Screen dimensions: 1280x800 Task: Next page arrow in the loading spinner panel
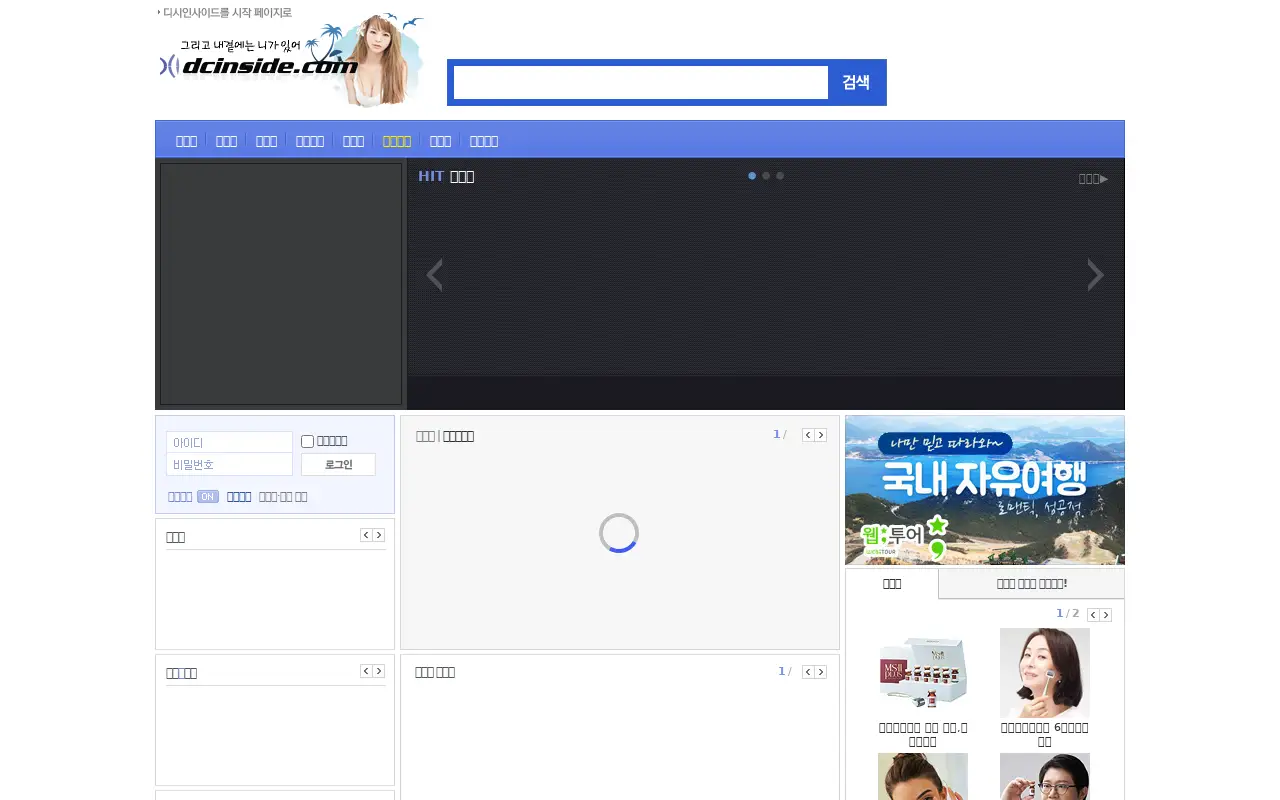821,435
